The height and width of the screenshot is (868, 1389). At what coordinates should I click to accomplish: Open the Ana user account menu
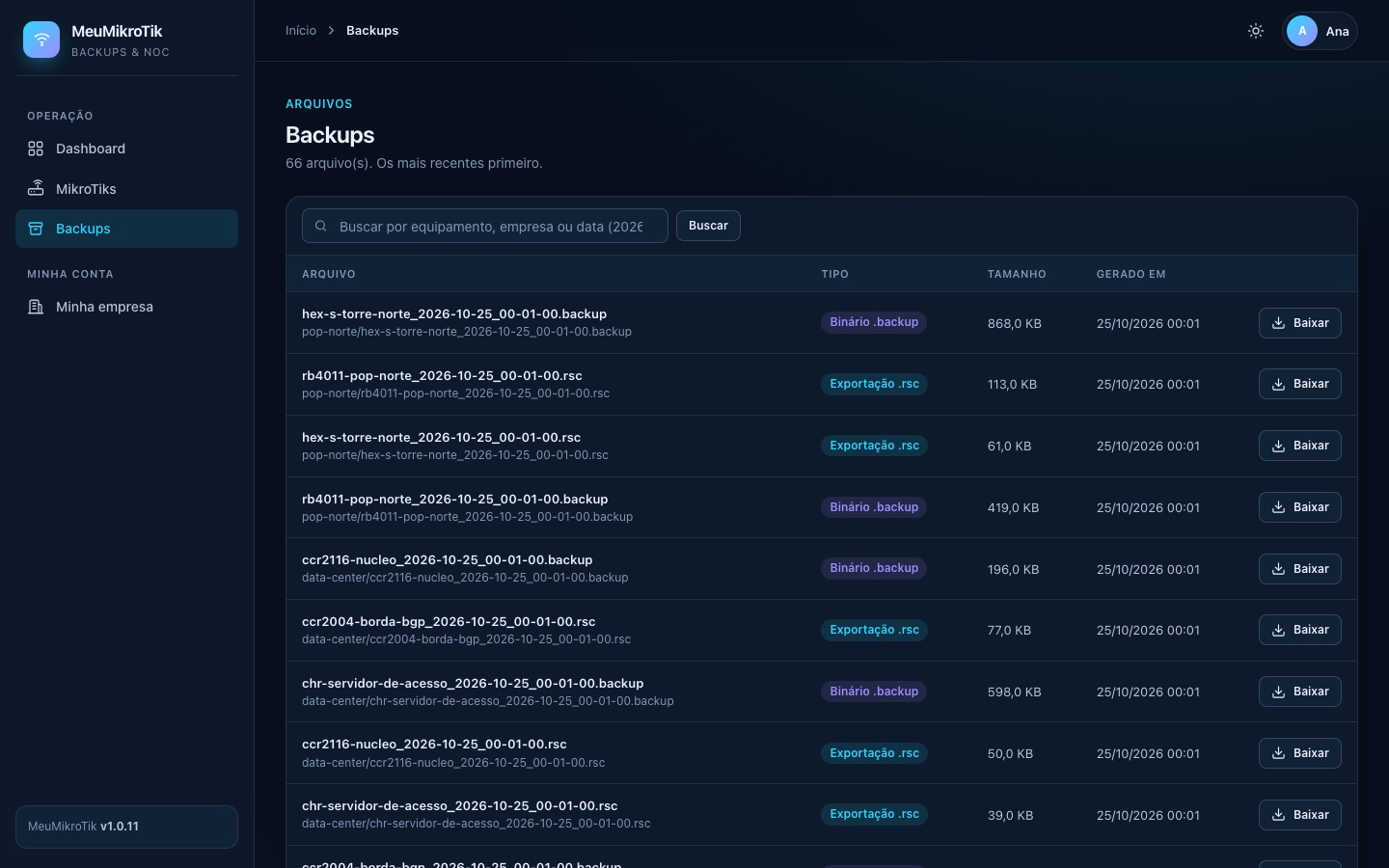point(1320,31)
